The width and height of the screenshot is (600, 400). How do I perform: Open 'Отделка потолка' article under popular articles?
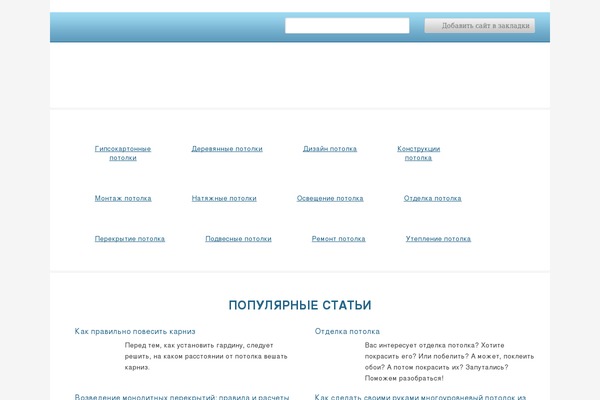(x=347, y=331)
